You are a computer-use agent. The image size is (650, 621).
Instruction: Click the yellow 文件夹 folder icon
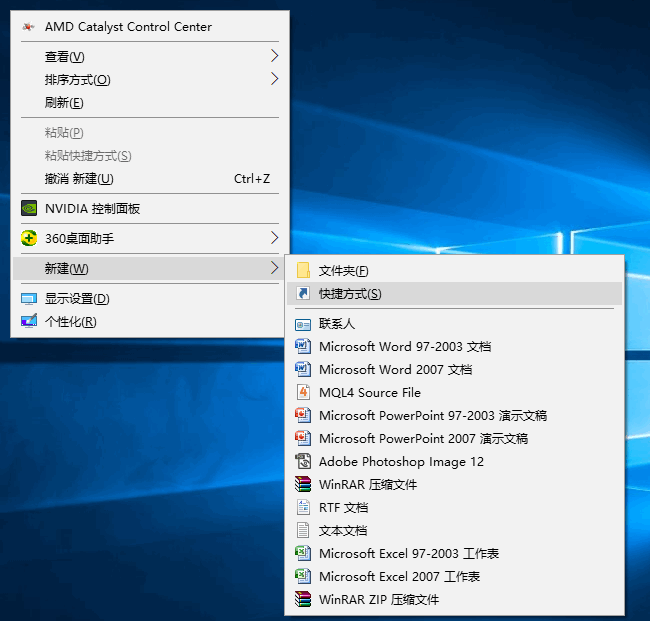(x=303, y=271)
